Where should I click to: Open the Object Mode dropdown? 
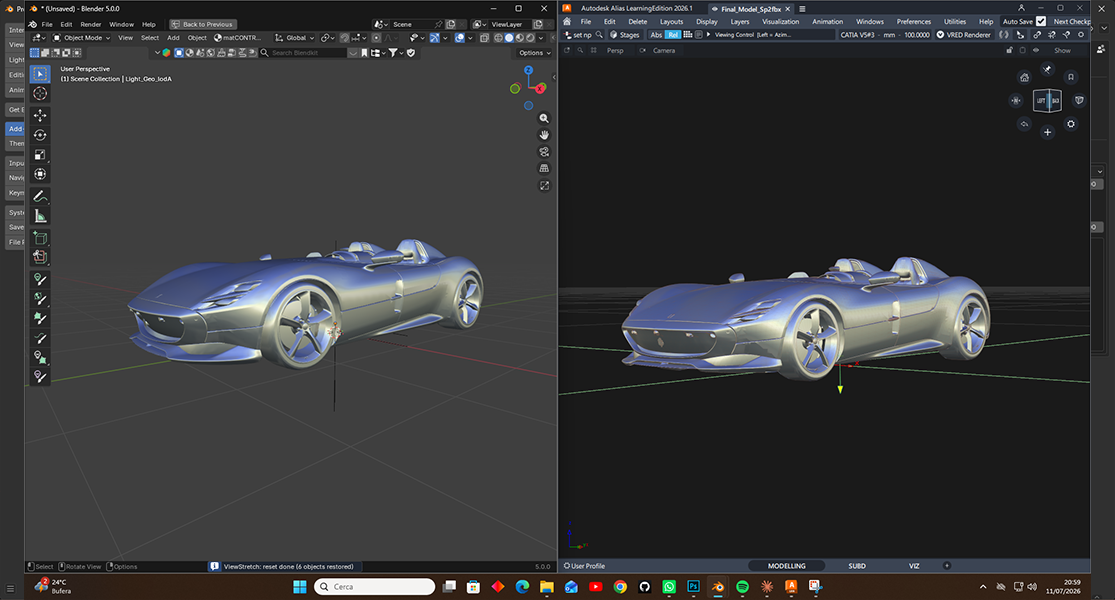coord(82,38)
